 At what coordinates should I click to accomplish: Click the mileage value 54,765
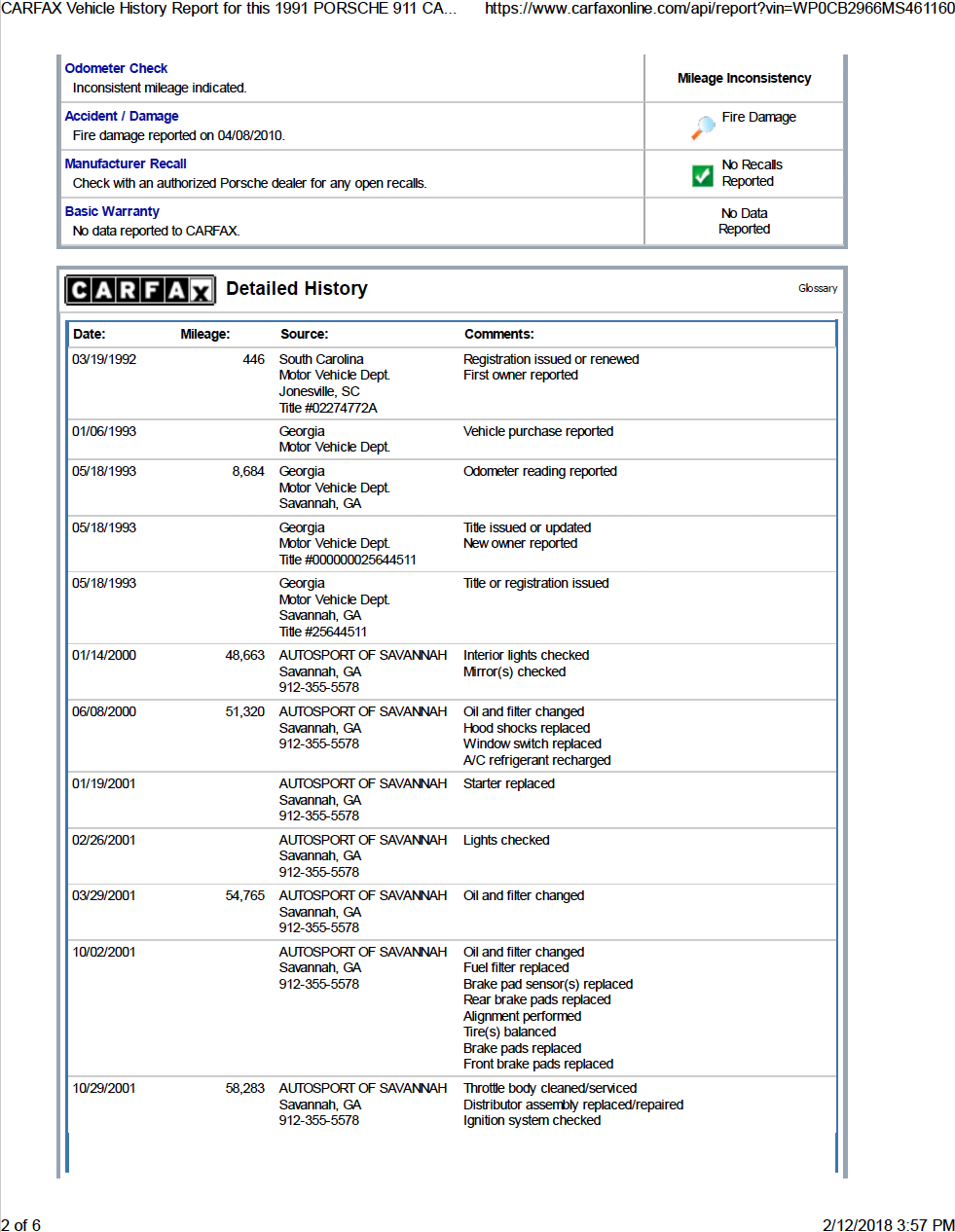[x=245, y=895]
